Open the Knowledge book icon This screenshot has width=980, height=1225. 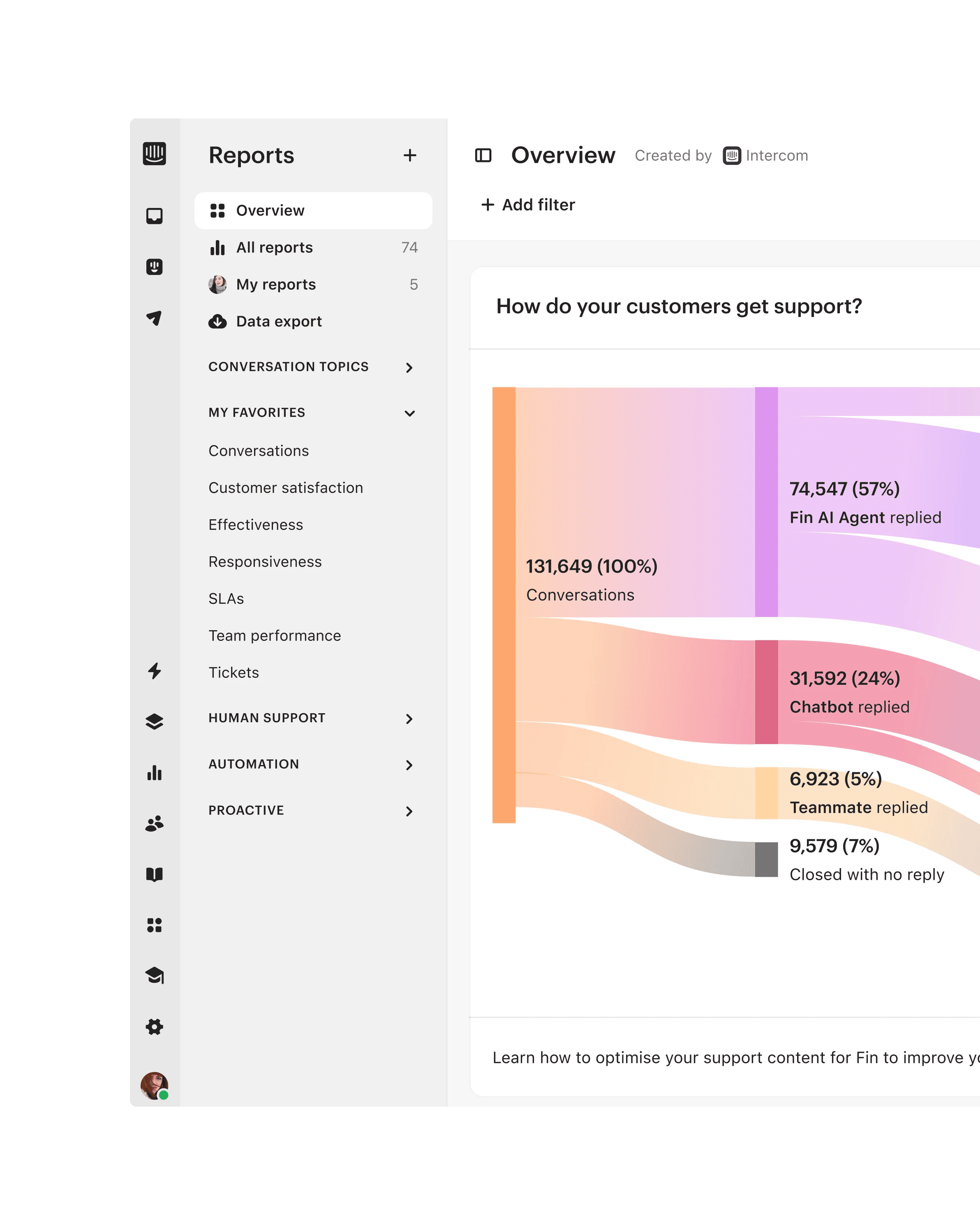click(x=154, y=874)
